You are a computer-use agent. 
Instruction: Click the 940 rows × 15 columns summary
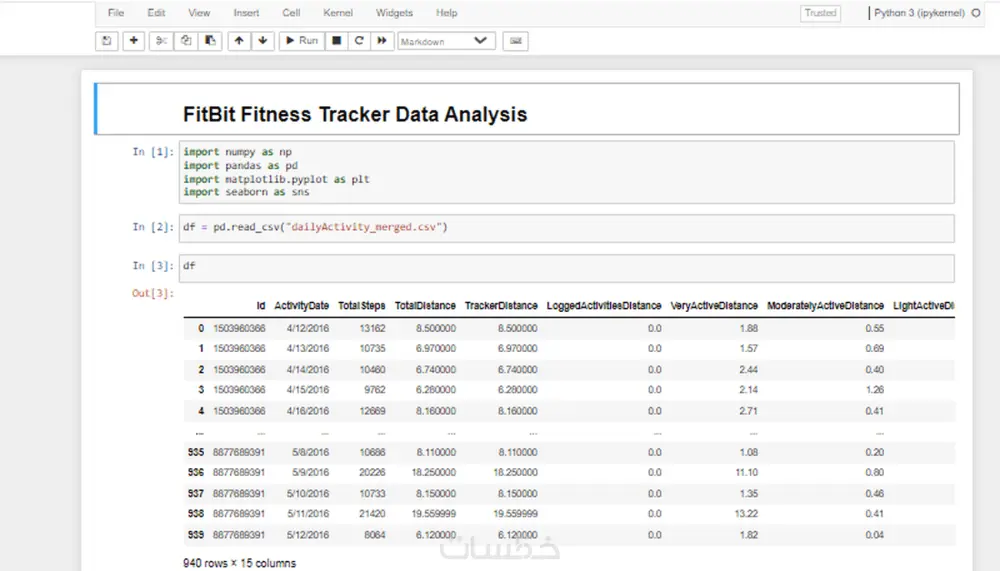coord(240,563)
